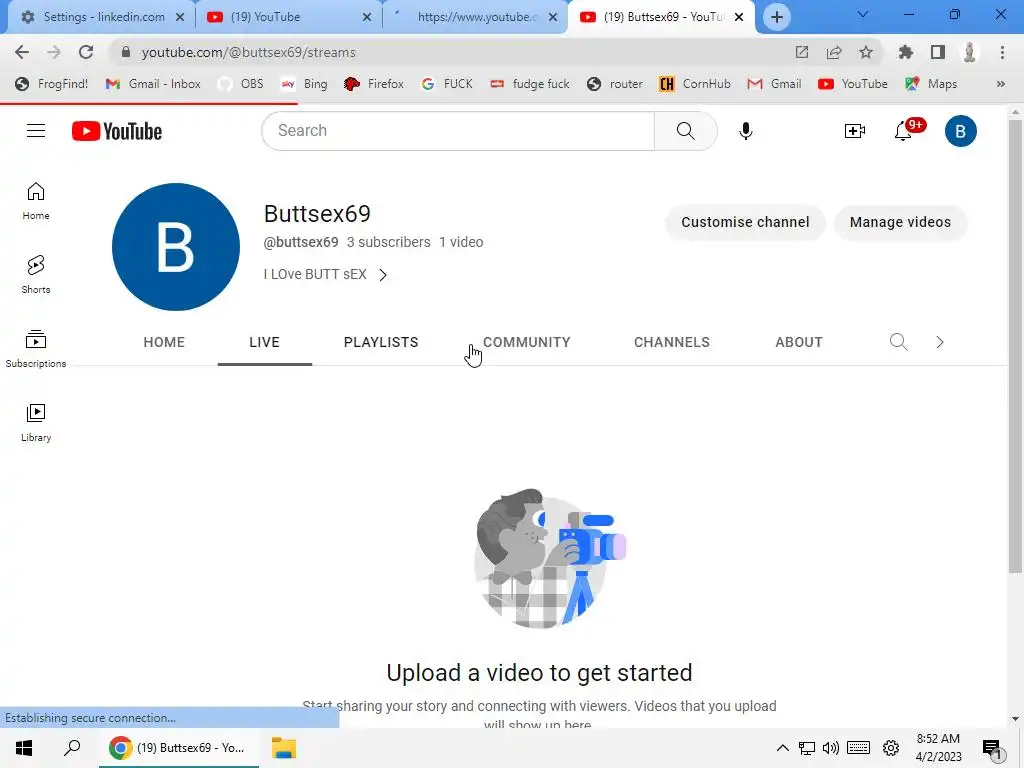Search within the channel using the tab-row magnifier

tap(899, 342)
